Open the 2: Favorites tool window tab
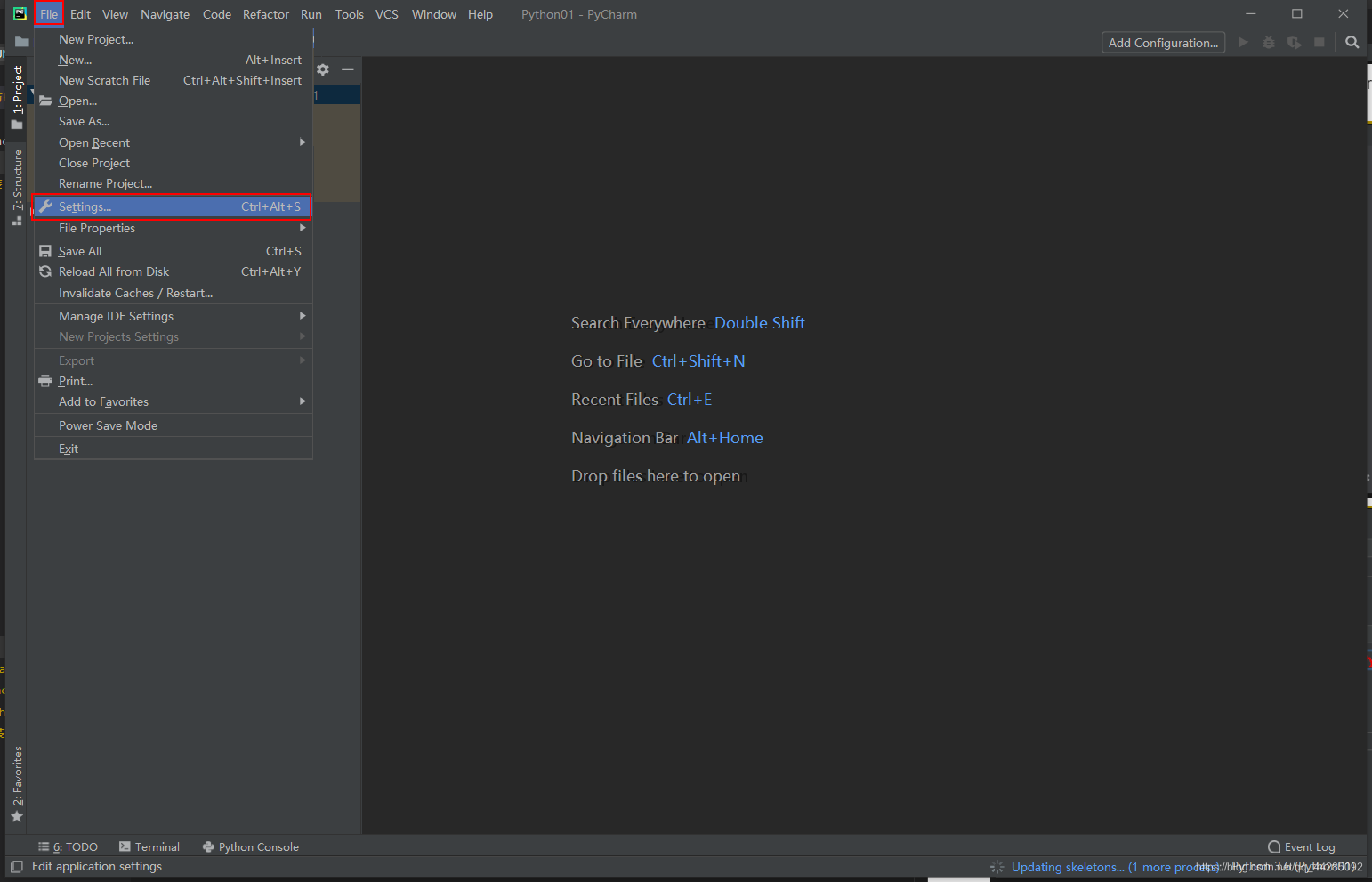Viewport: 1372px width, 882px height. (x=17, y=784)
